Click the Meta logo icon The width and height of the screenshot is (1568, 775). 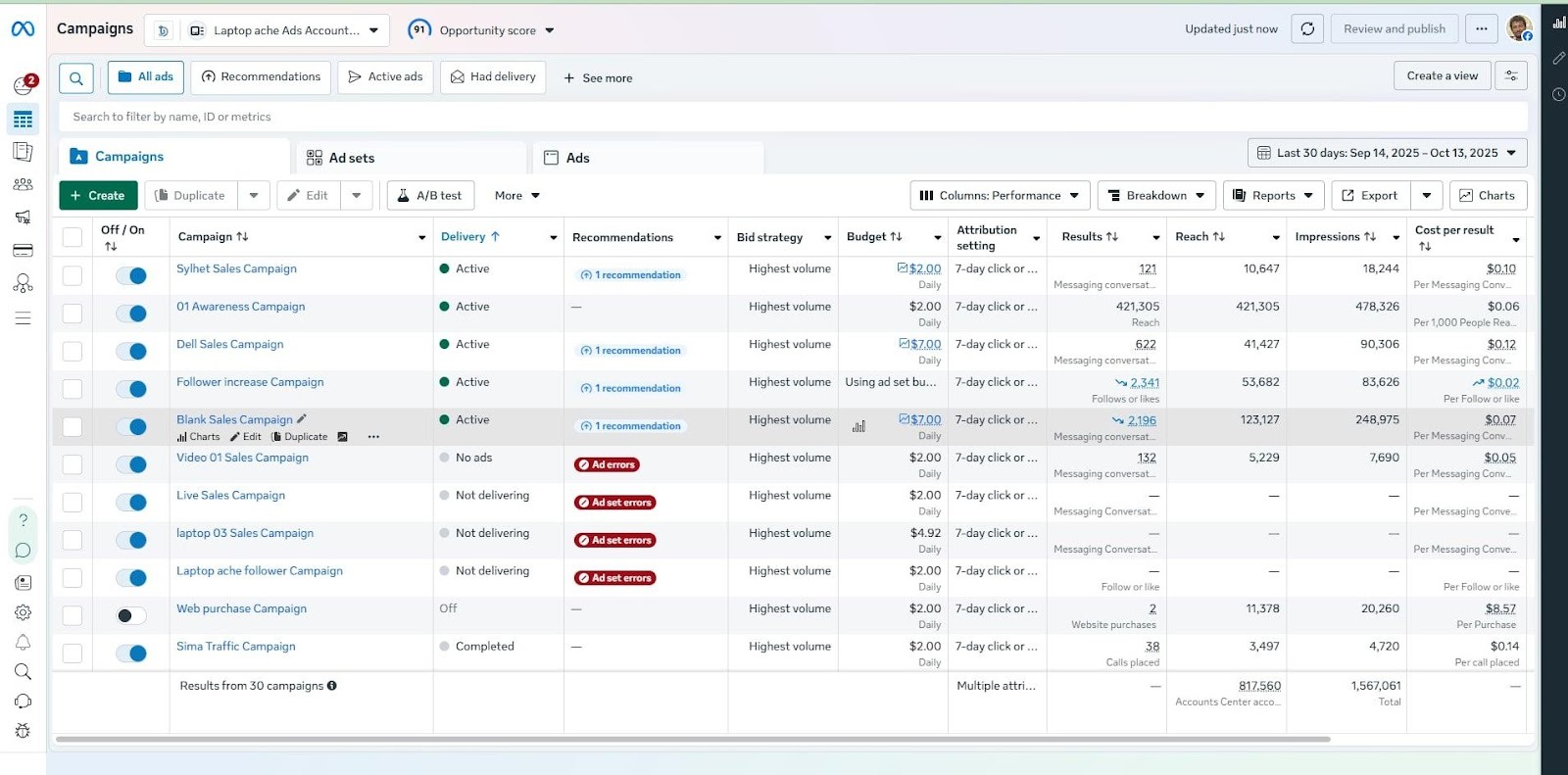23,29
